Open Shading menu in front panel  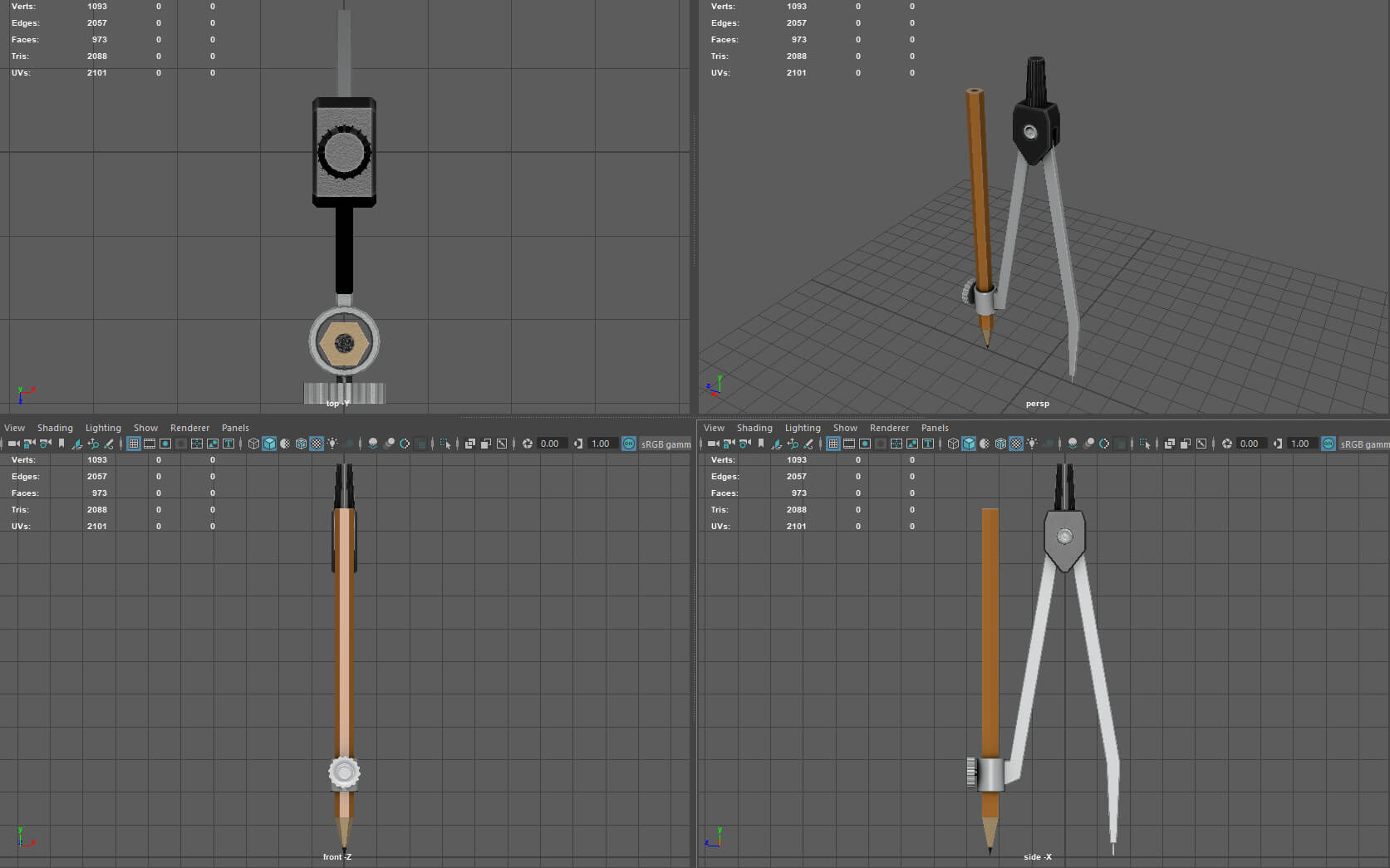pos(55,428)
